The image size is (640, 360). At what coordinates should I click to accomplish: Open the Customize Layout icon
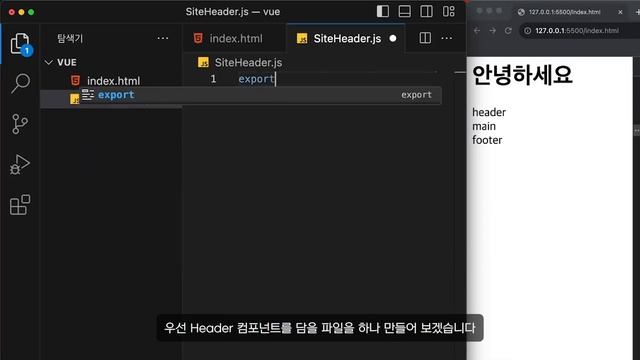click(449, 11)
